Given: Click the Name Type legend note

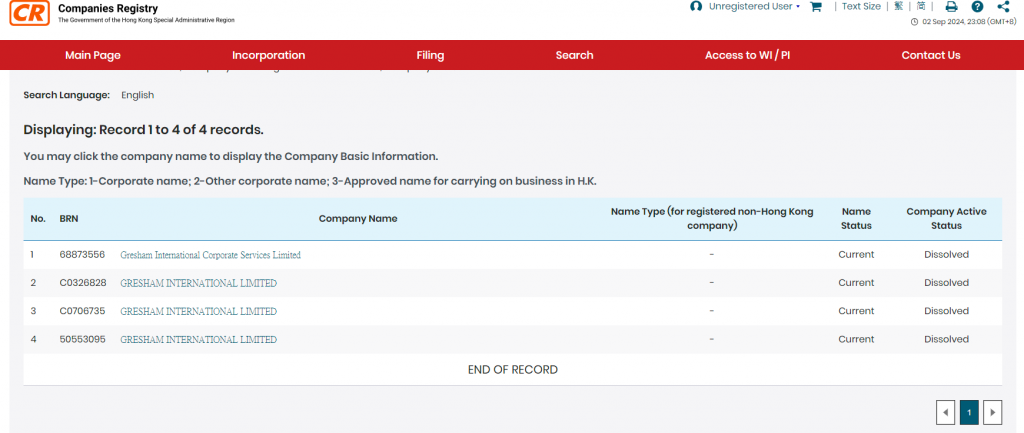Looking at the screenshot, I should (x=310, y=181).
